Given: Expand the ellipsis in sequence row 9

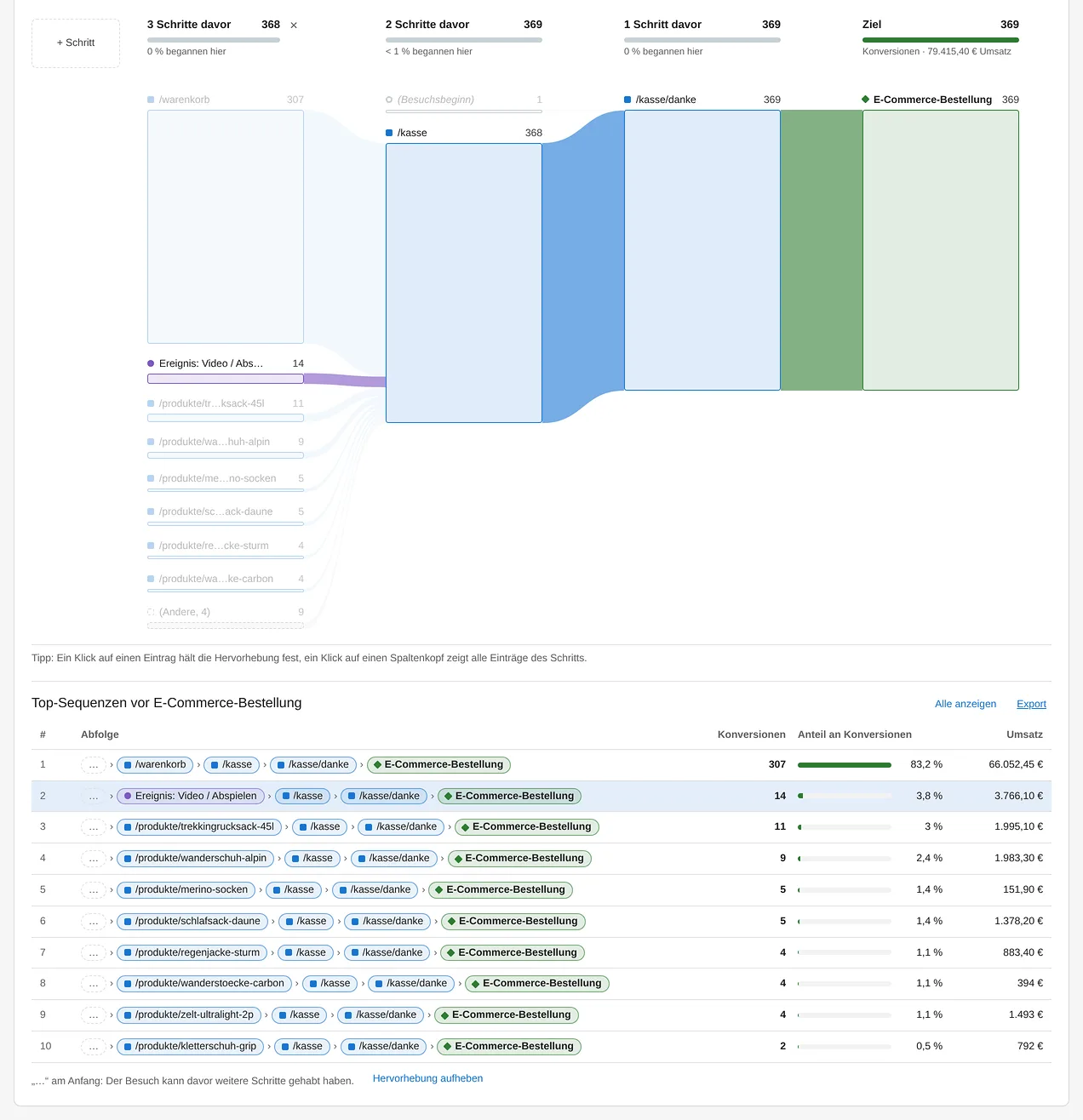Looking at the screenshot, I should [94, 1015].
